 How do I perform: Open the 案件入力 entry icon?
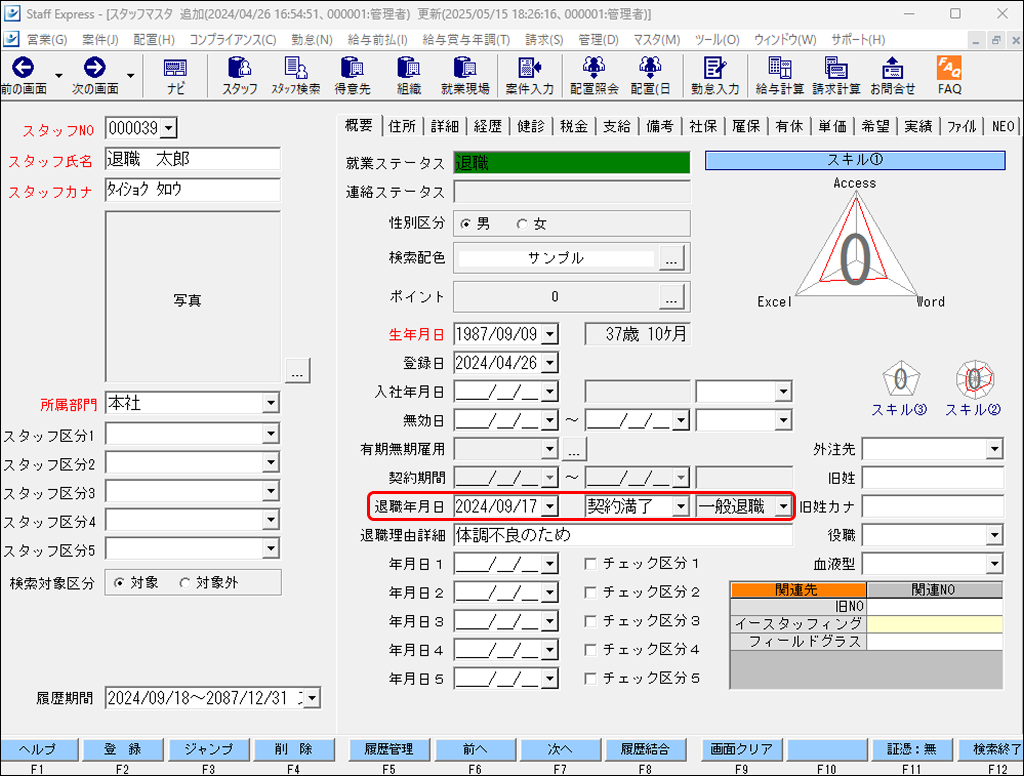pyautogui.click(x=529, y=68)
